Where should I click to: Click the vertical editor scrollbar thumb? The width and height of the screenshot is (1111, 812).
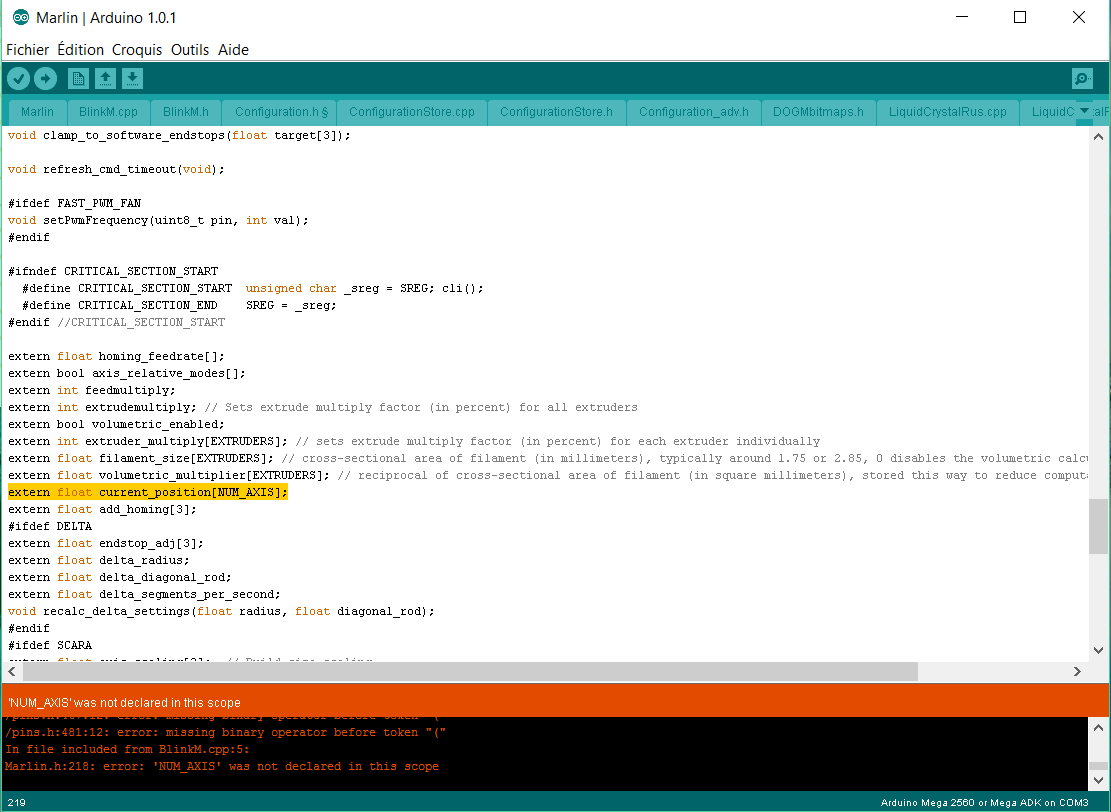tap(1097, 526)
